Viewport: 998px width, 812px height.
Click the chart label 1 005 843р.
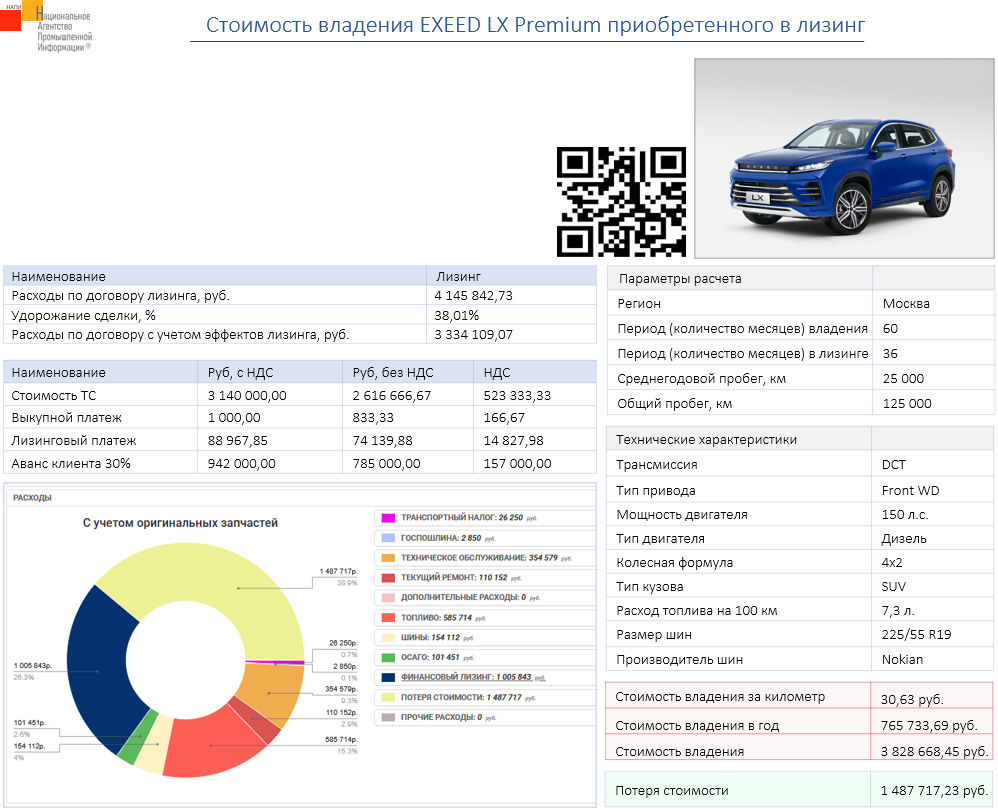[x=32, y=666]
